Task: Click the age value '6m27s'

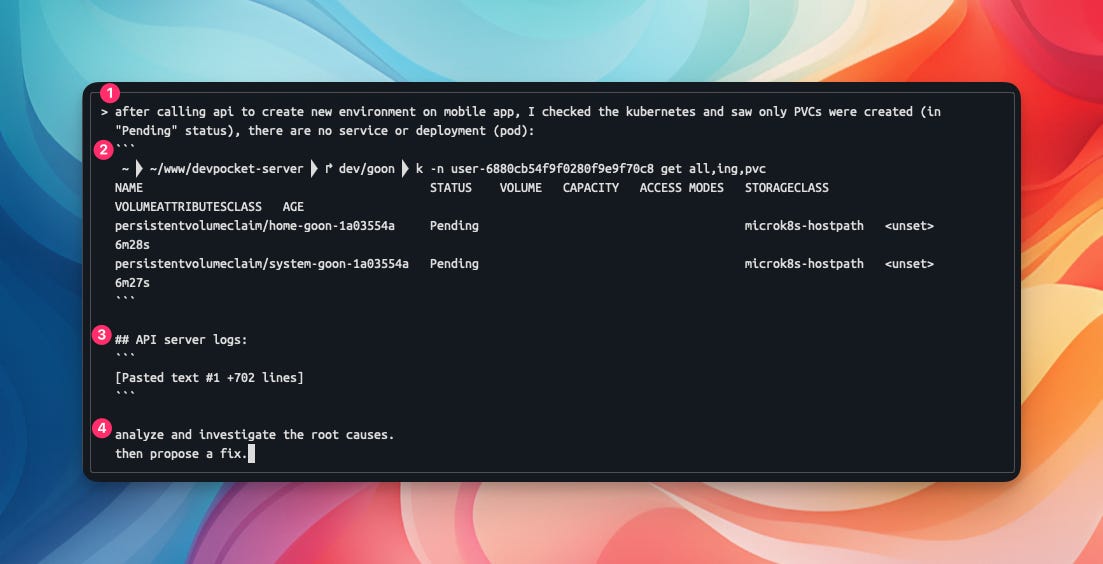Action: (132, 283)
